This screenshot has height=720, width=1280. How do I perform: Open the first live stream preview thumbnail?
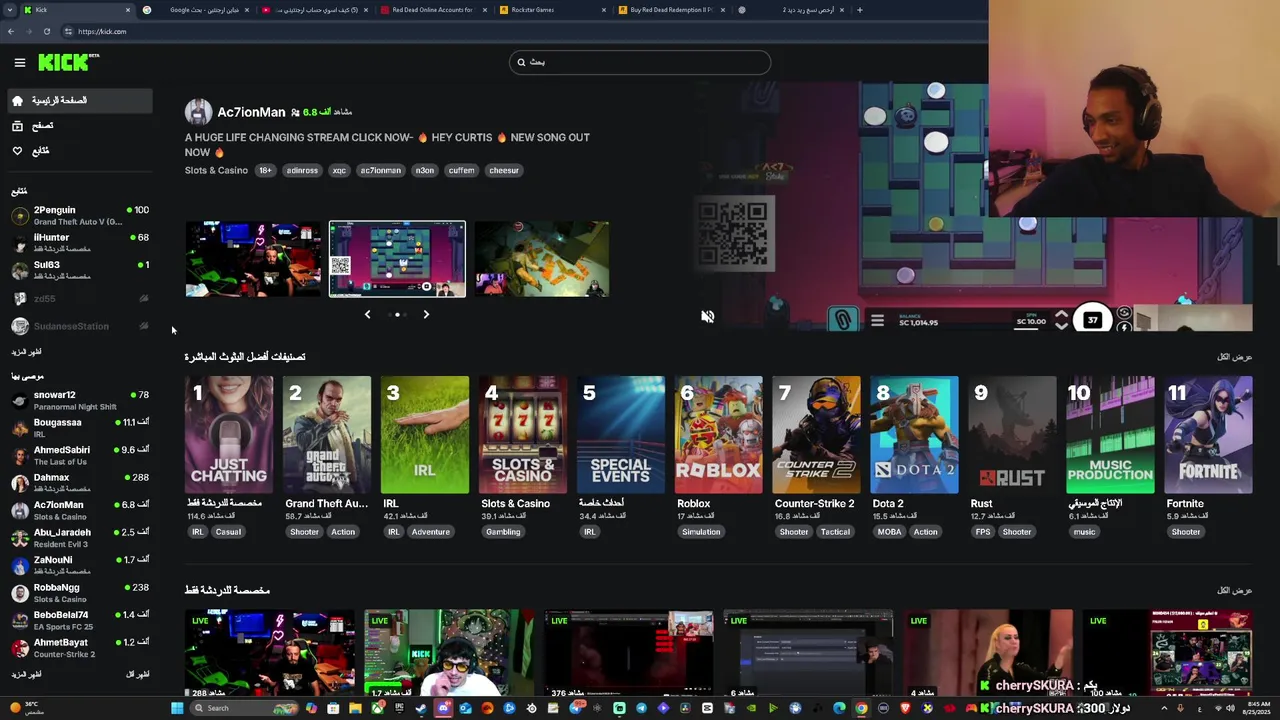click(x=270, y=653)
